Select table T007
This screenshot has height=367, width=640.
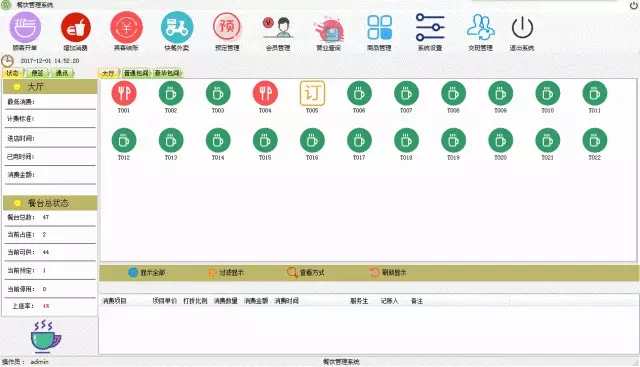407,93
